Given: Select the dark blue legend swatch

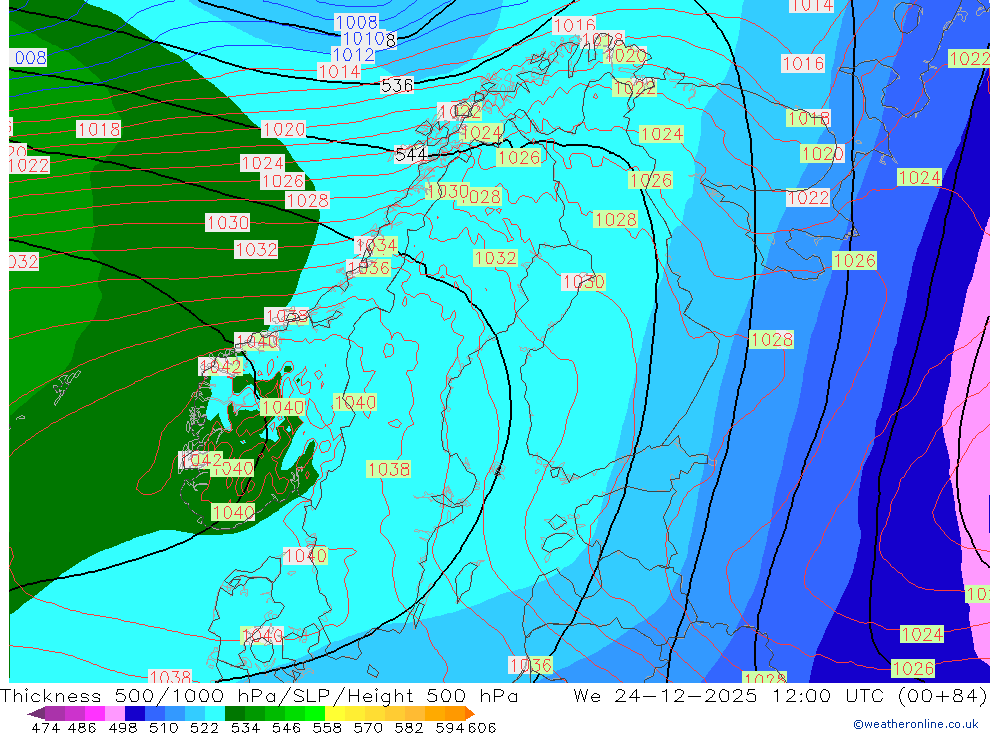Looking at the screenshot, I should coord(135,713).
